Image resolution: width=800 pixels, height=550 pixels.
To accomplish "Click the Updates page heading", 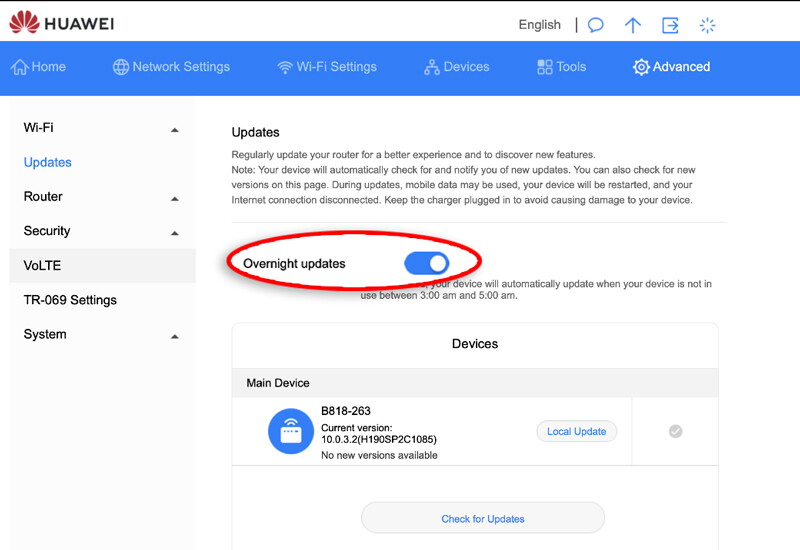I will click(x=256, y=132).
